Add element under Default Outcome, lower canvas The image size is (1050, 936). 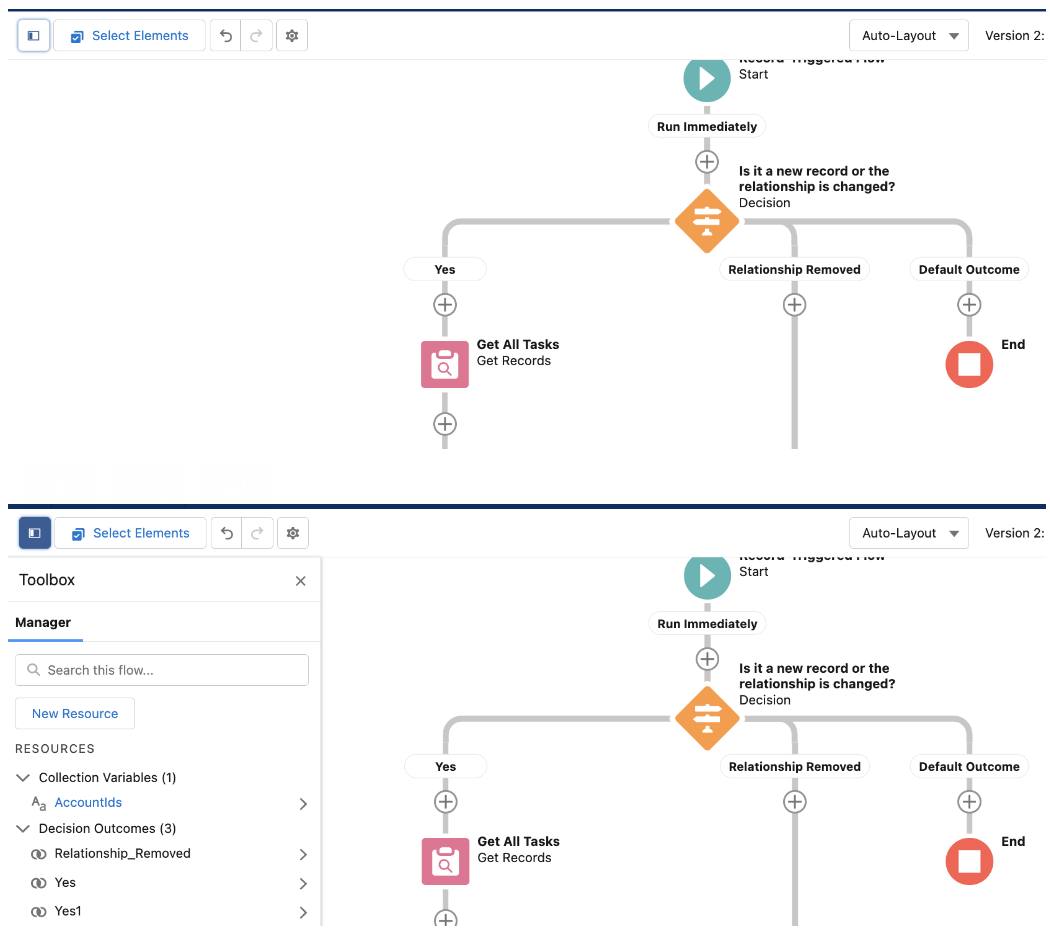[x=969, y=801]
